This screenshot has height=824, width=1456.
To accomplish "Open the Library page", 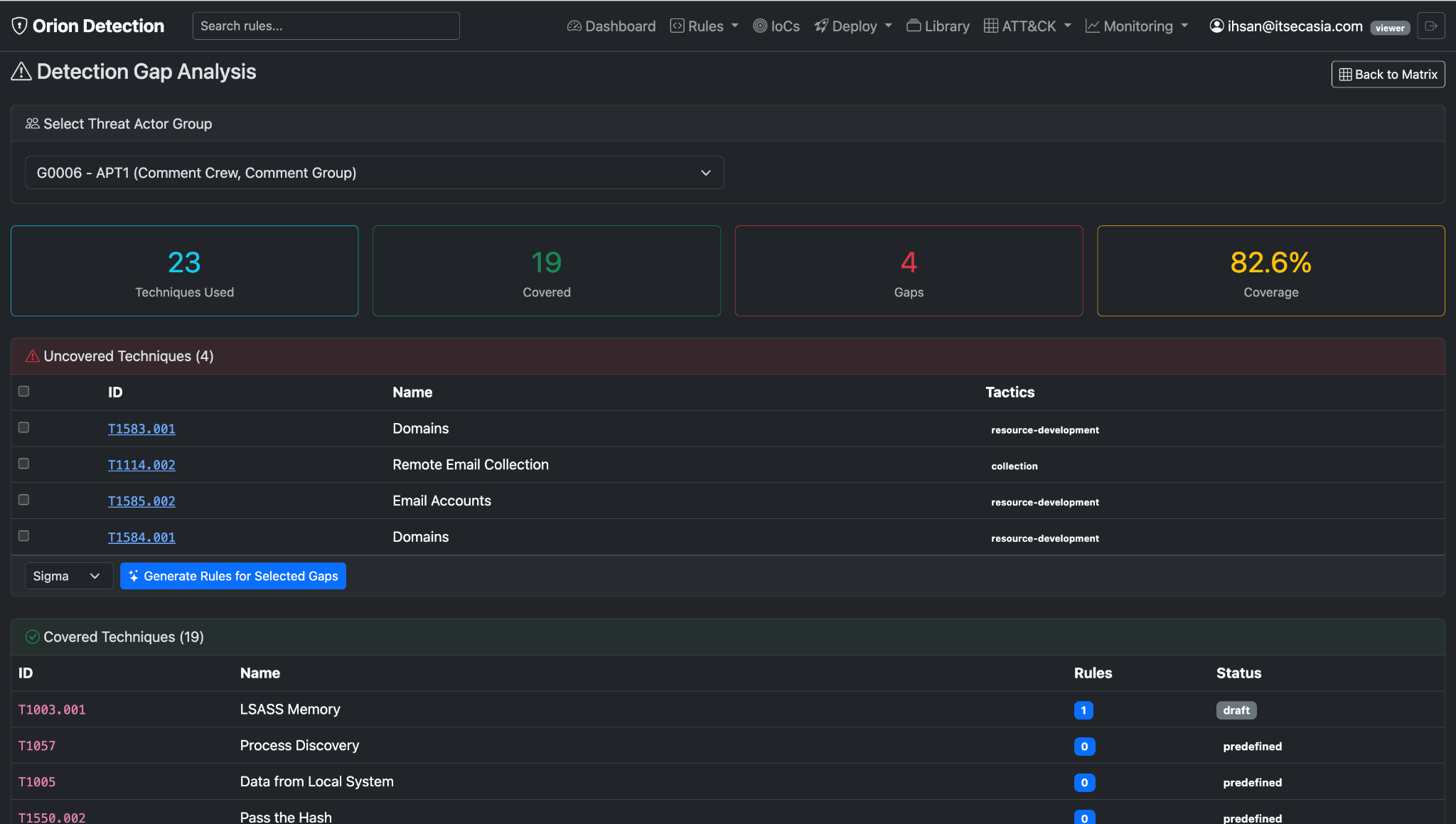I will pyautogui.click(x=938, y=26).
